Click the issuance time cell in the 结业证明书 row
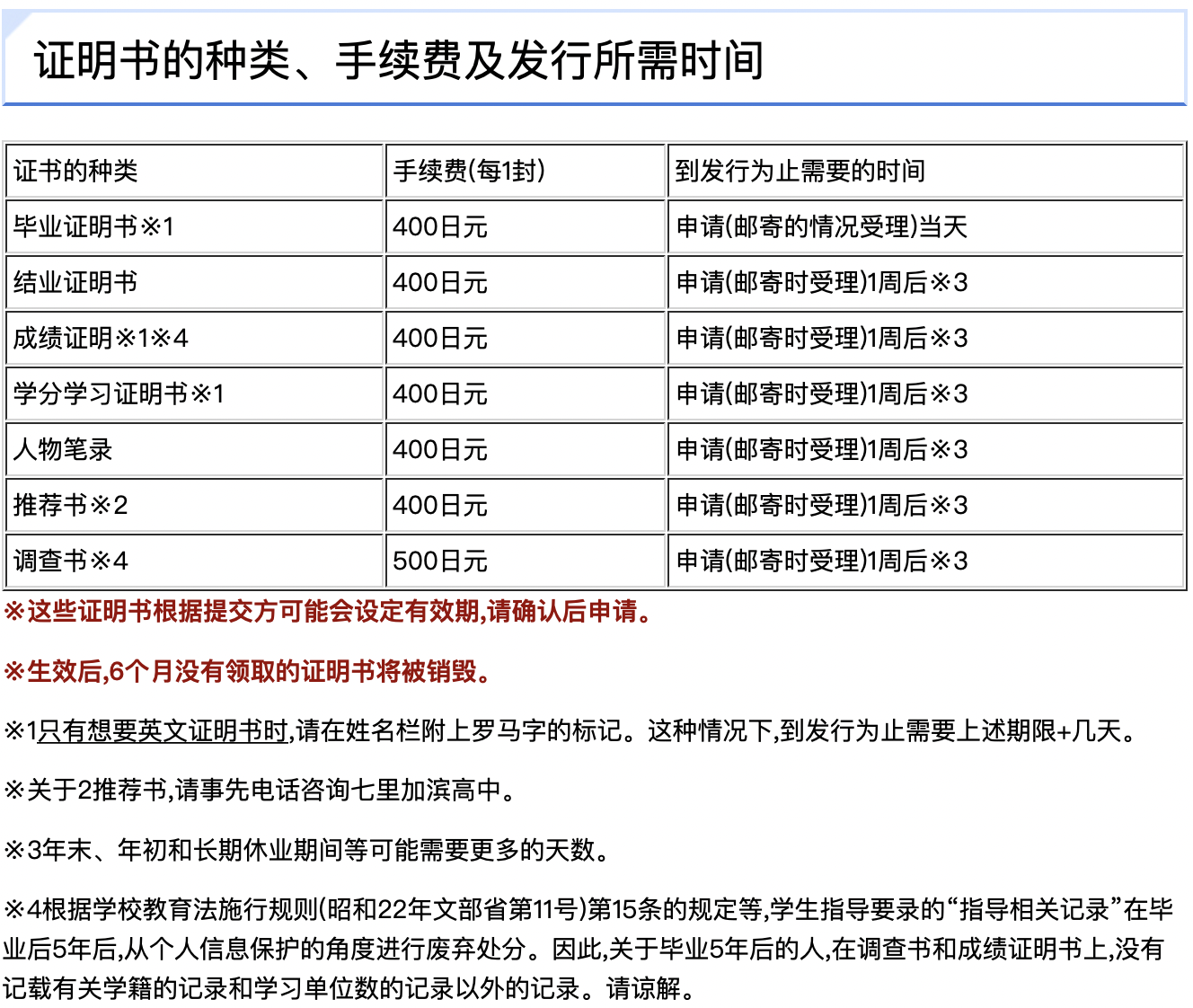 [x=926, y=282]
